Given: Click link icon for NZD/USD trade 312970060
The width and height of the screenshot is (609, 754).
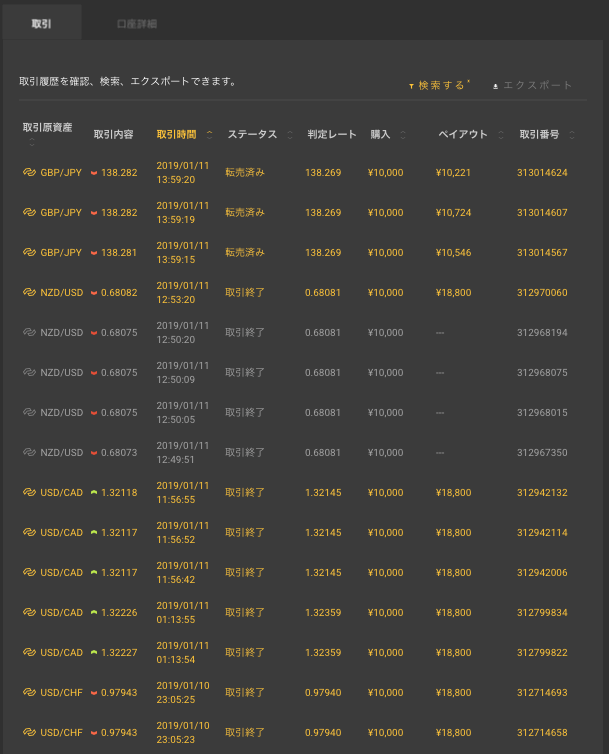Looking at the screenshot, I should 29,292.
